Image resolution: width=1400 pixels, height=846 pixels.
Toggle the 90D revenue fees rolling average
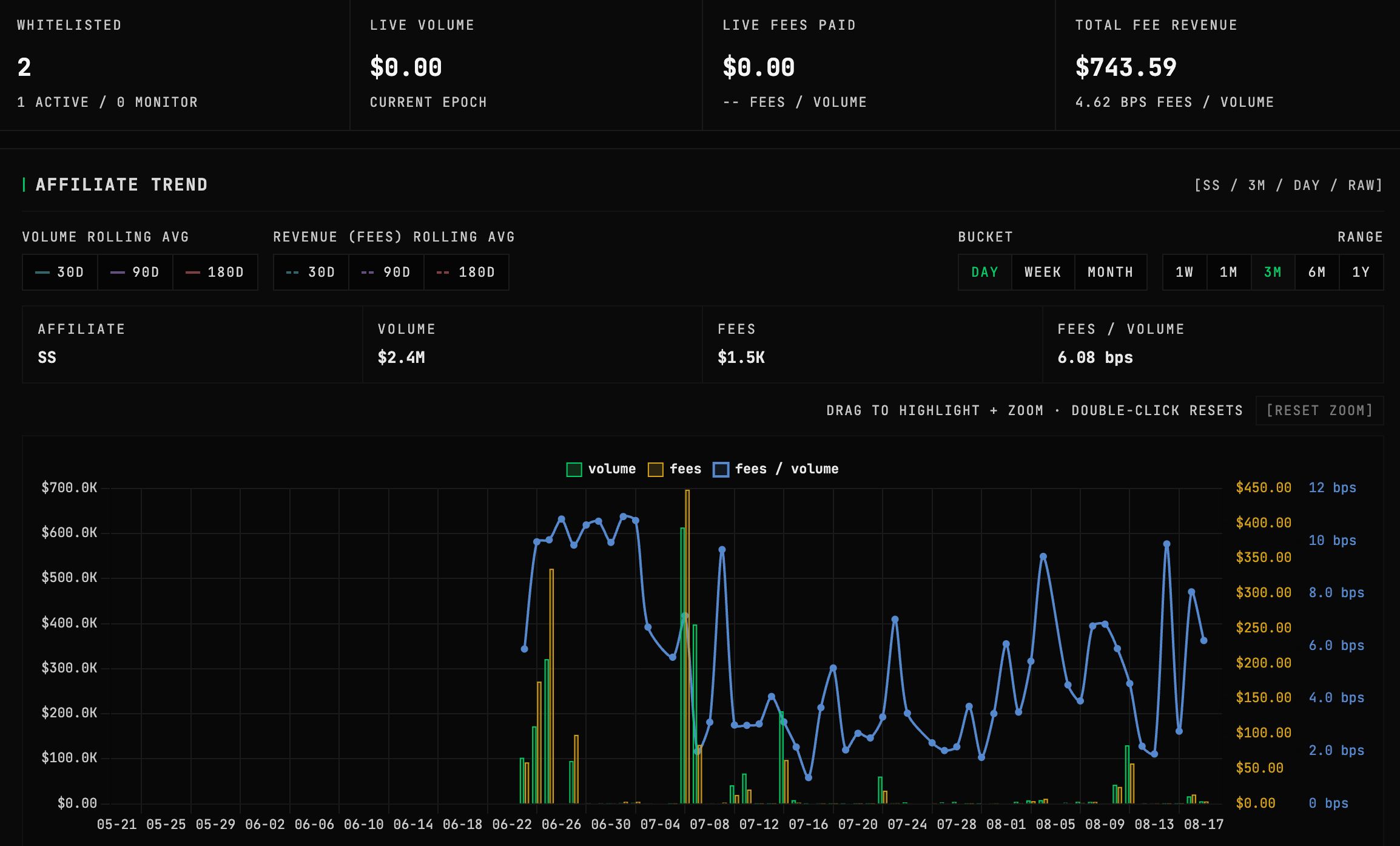tap(386, 272)
